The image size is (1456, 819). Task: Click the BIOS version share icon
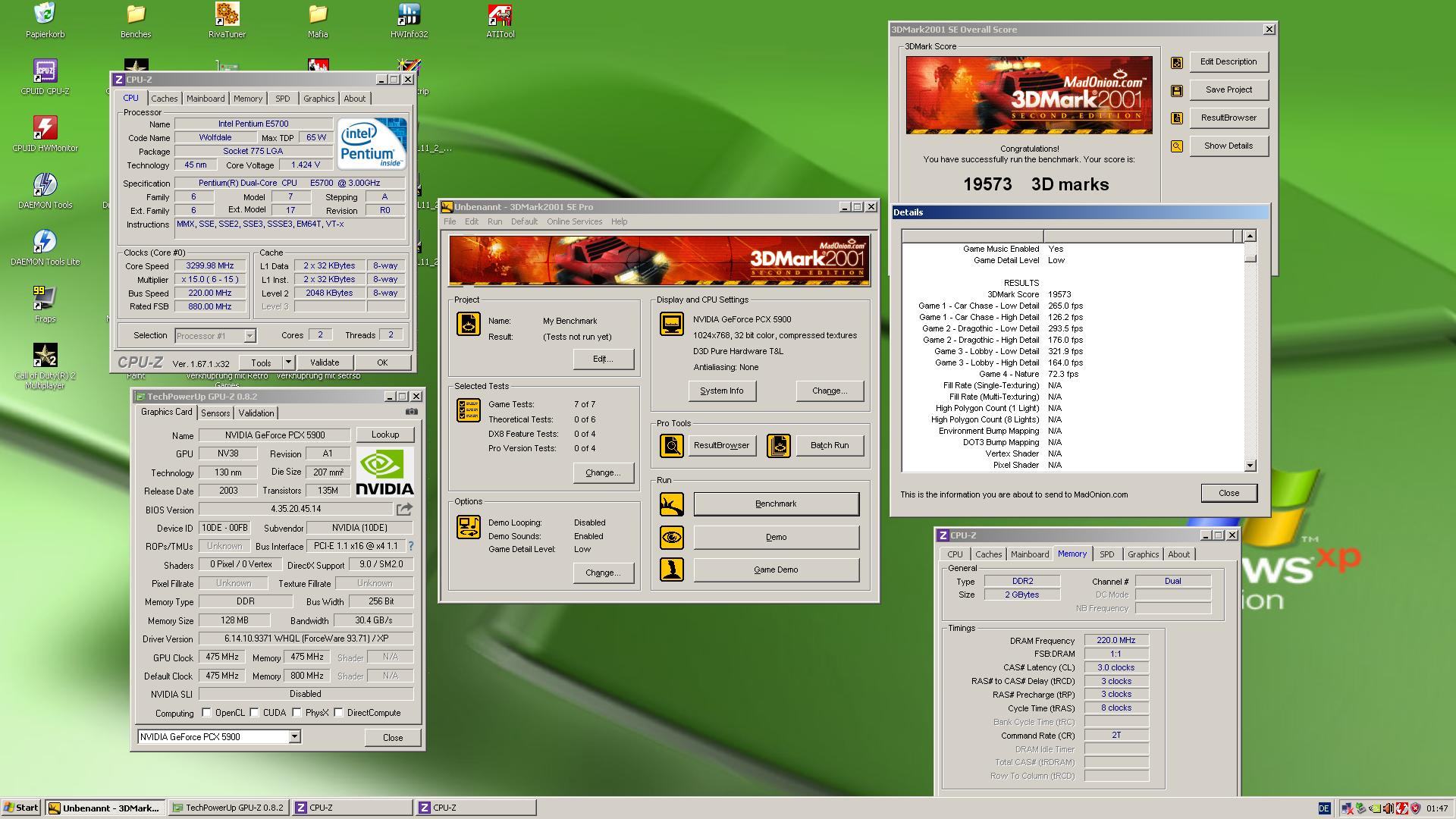(x=404, y=510)
